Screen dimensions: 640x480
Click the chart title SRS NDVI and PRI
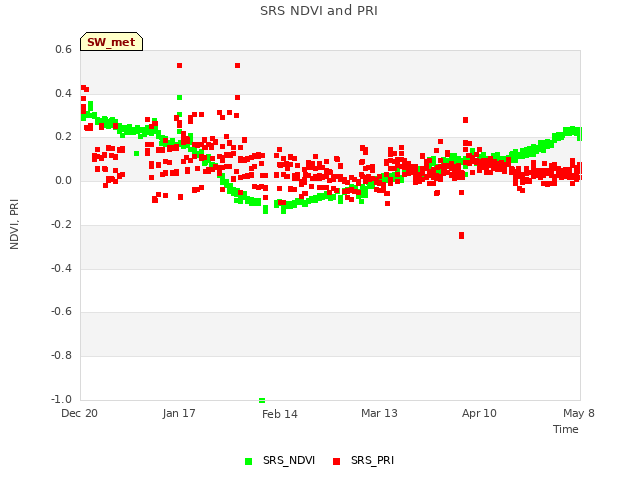click(x=319, y=11)
